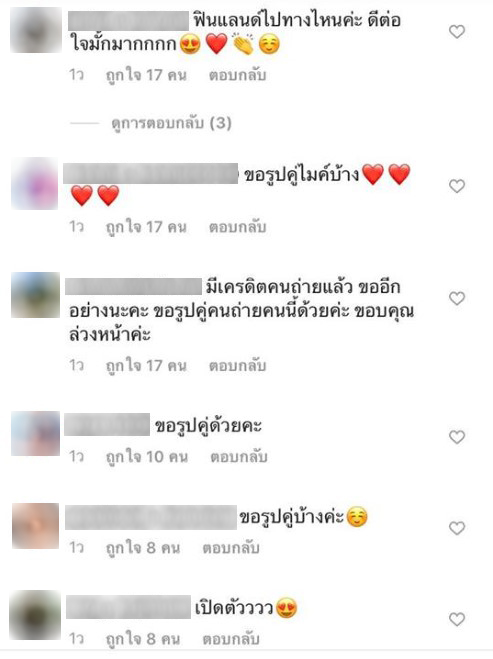Reply to 'ขอรูปคู่บ้างค่ะ' comment

coord(231,548)
